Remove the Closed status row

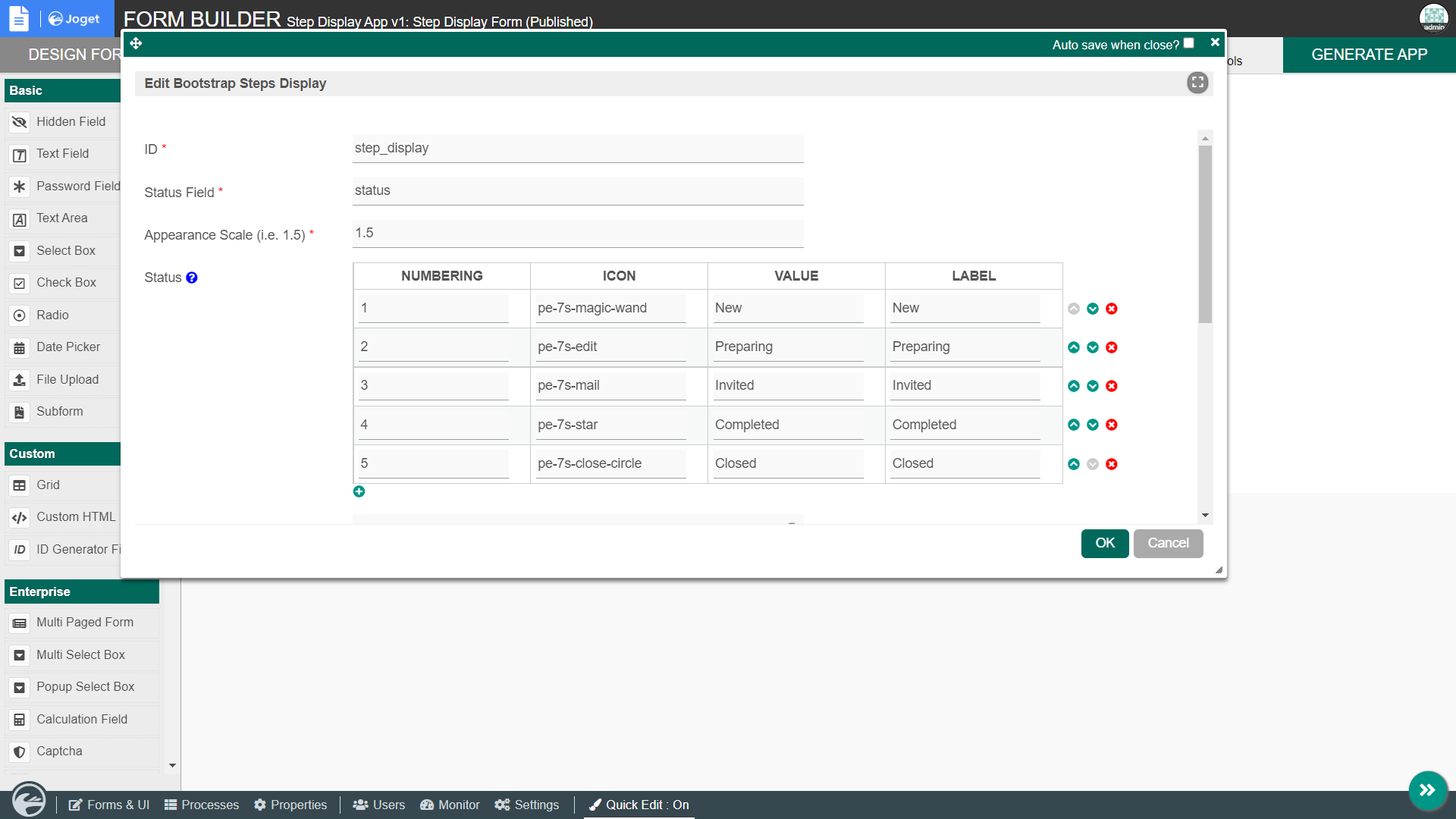1111,464
